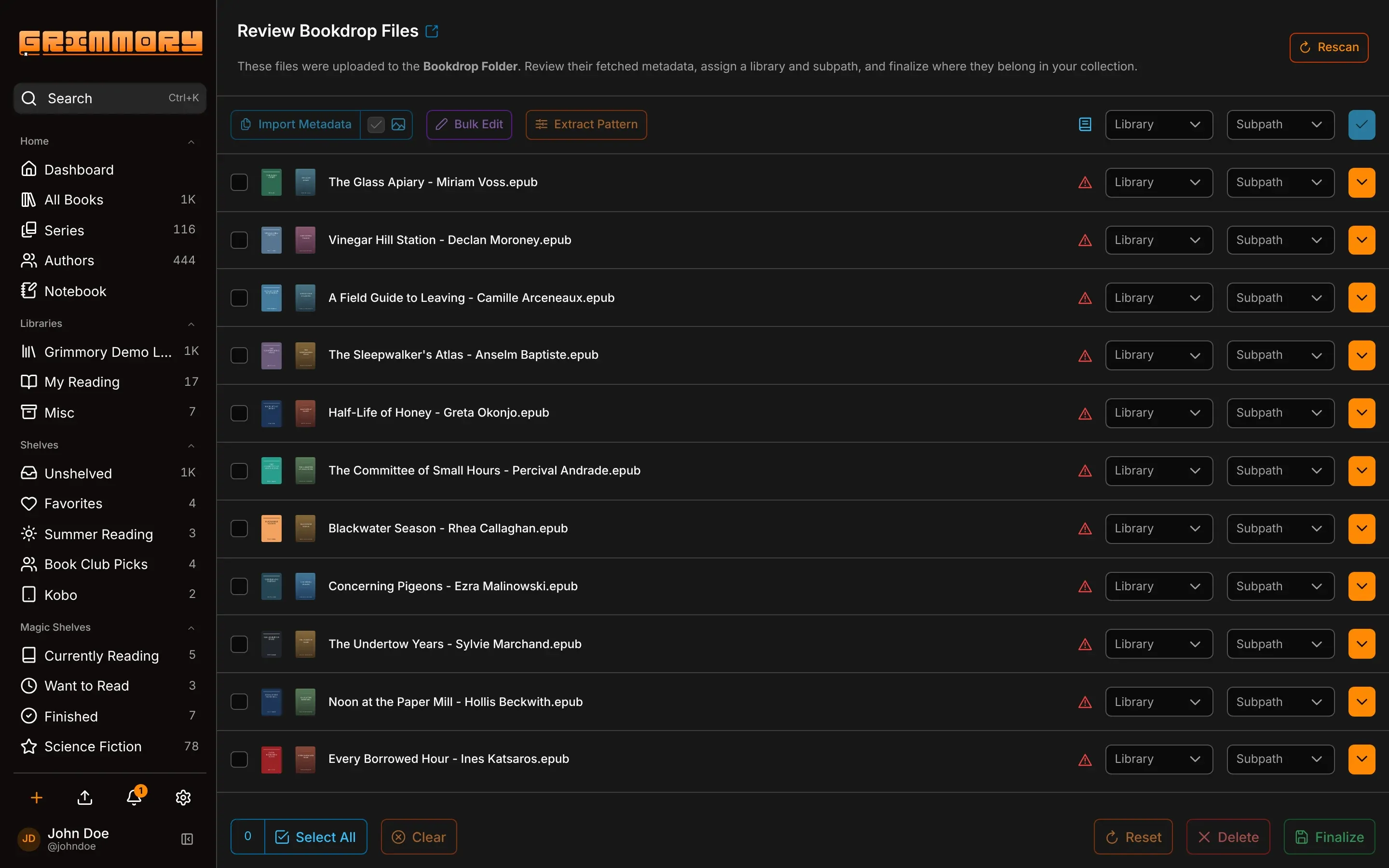Click the Rescan button

pos(1329,47)
